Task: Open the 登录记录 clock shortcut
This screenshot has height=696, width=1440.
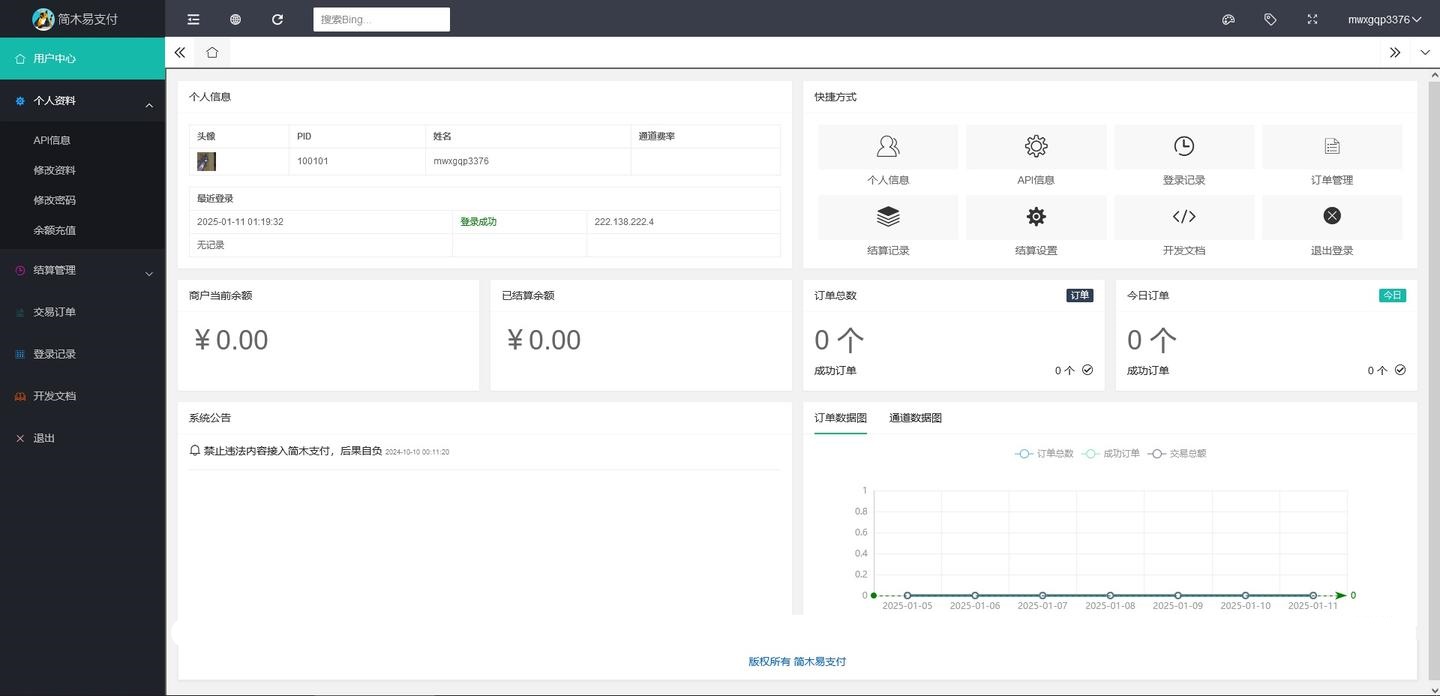Action: click(1183, 147)
